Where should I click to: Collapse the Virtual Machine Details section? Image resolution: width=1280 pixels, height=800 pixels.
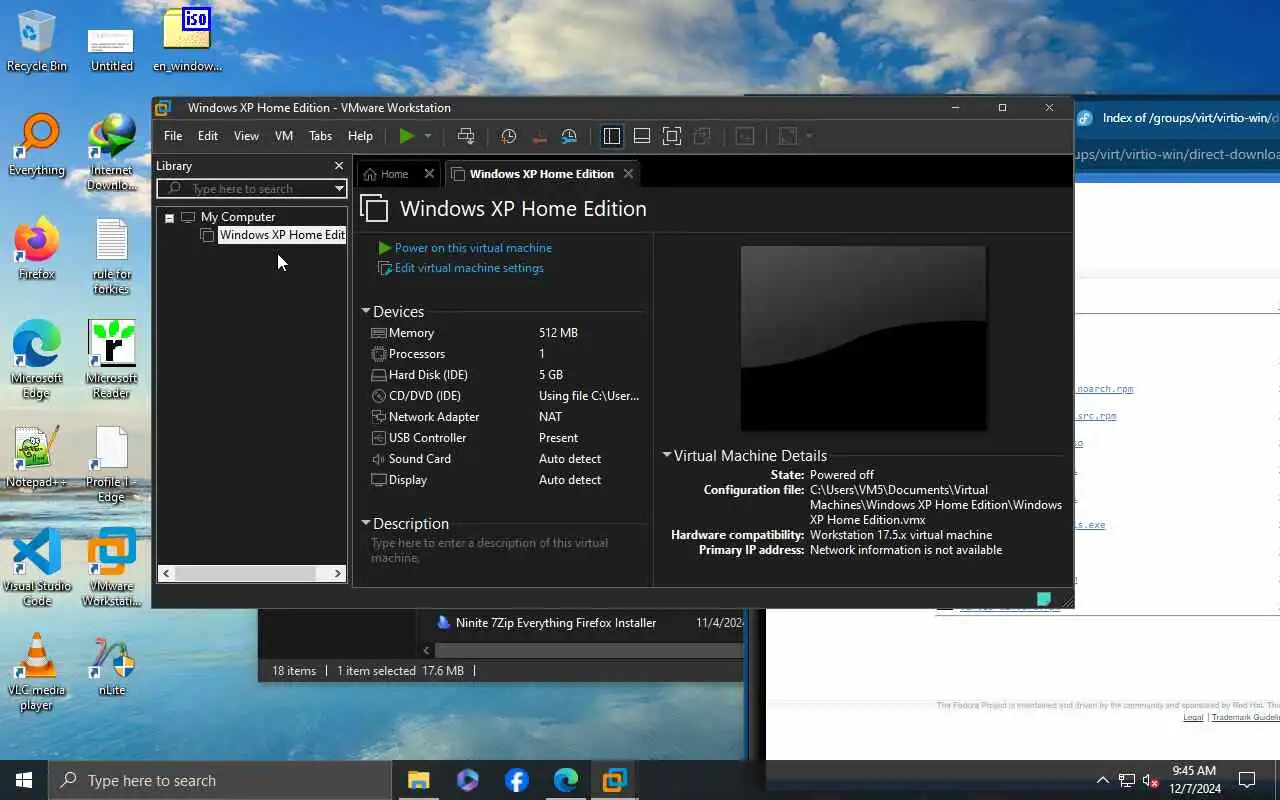click(666, 455)
